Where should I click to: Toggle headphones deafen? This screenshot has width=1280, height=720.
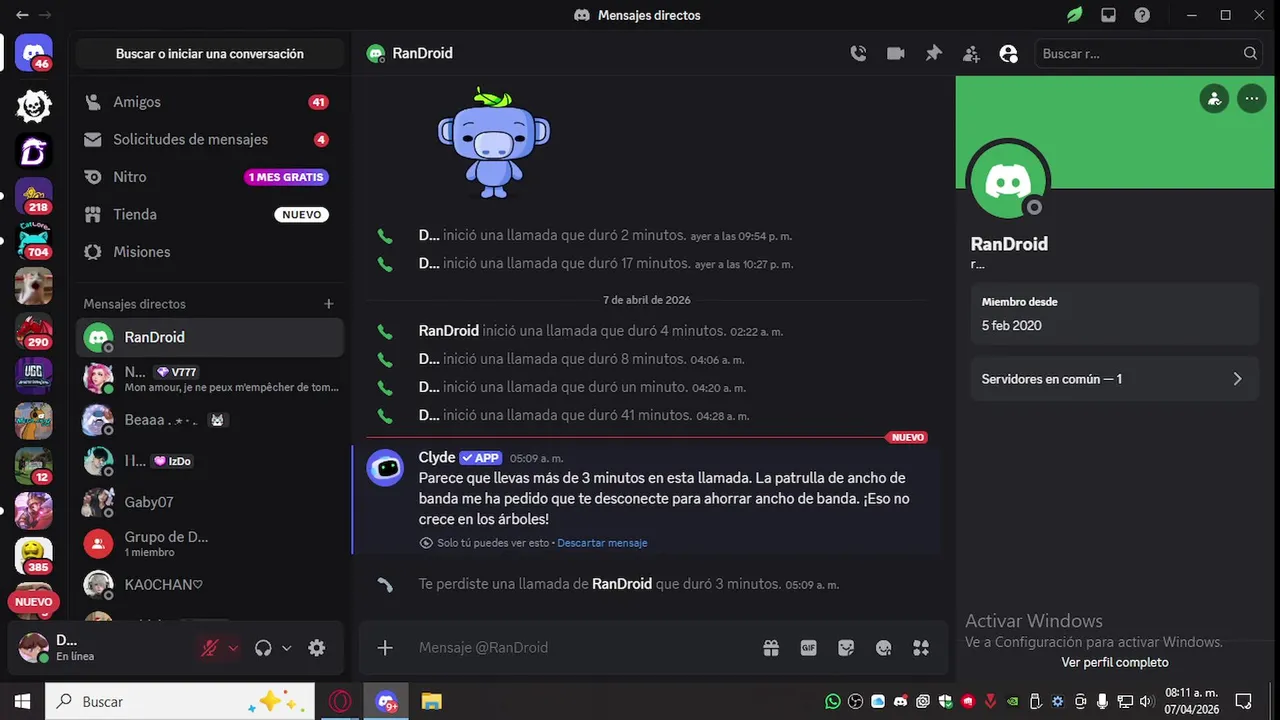pos(263,648)
